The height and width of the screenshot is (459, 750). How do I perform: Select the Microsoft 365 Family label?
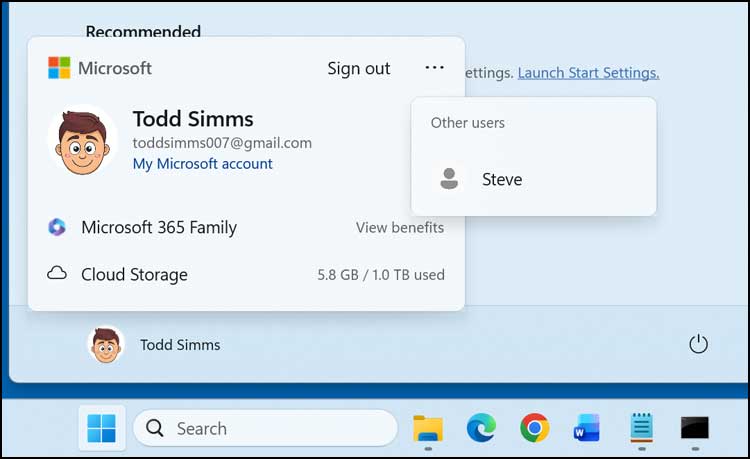click(159, 228)
